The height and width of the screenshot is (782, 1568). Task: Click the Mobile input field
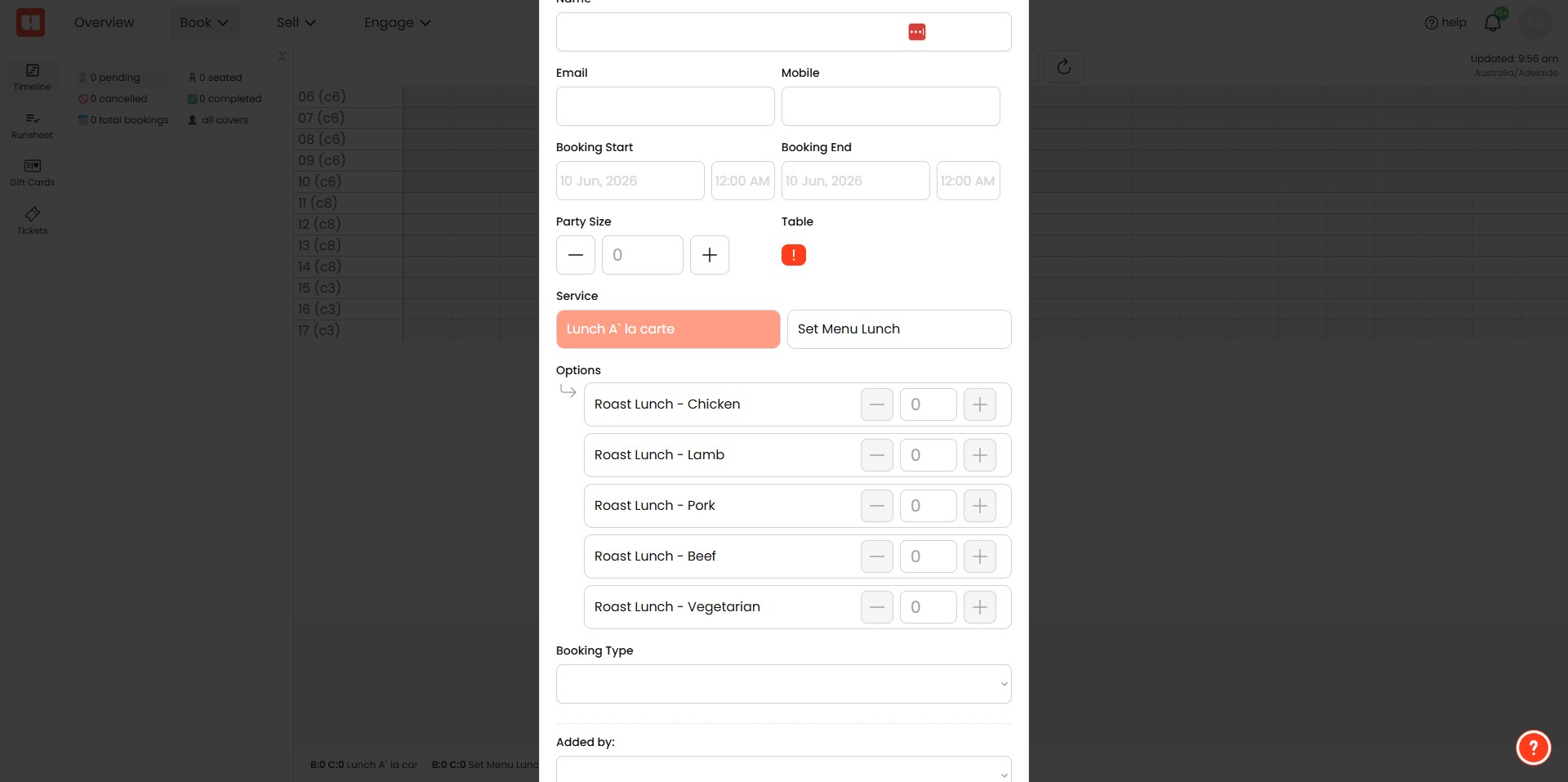[891, 106]
